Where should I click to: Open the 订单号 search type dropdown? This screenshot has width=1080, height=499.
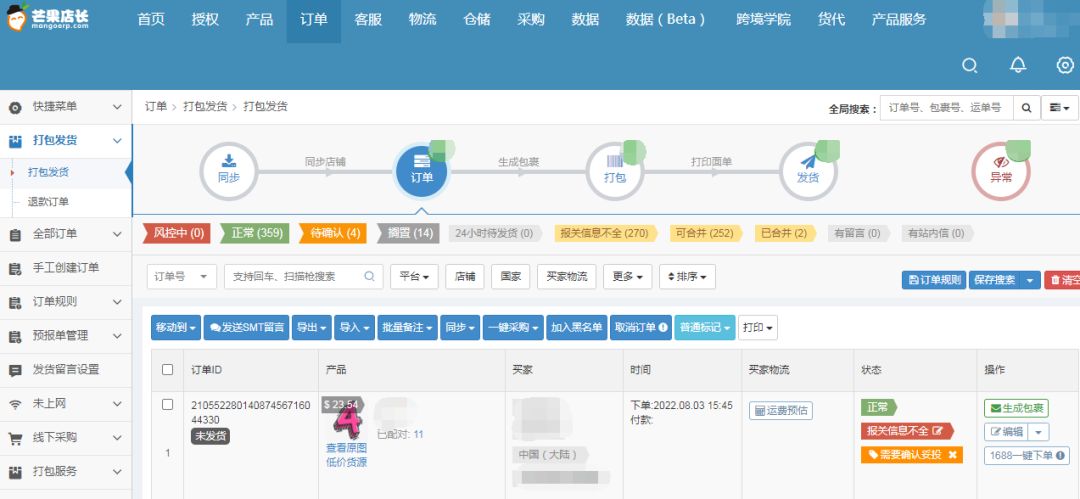[181, 277]
